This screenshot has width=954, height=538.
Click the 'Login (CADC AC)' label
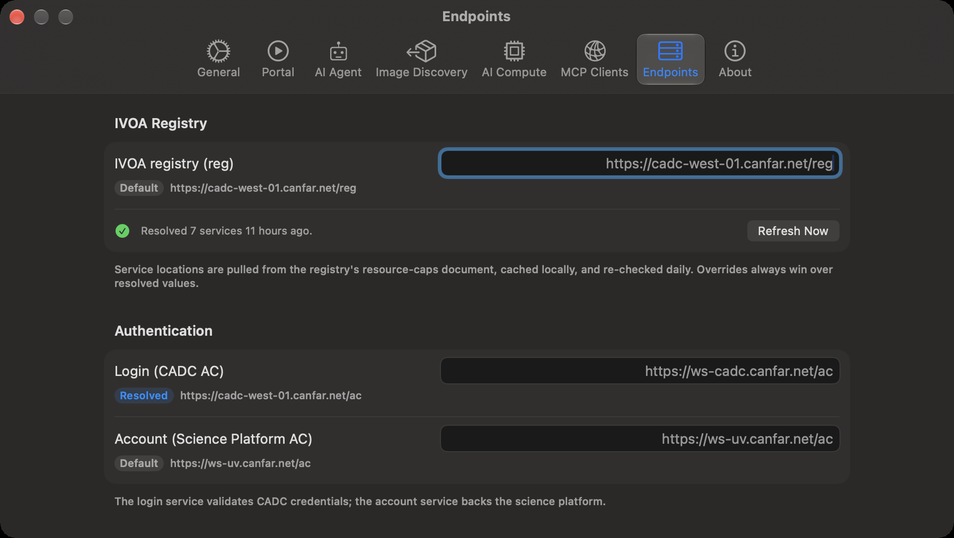169,371
